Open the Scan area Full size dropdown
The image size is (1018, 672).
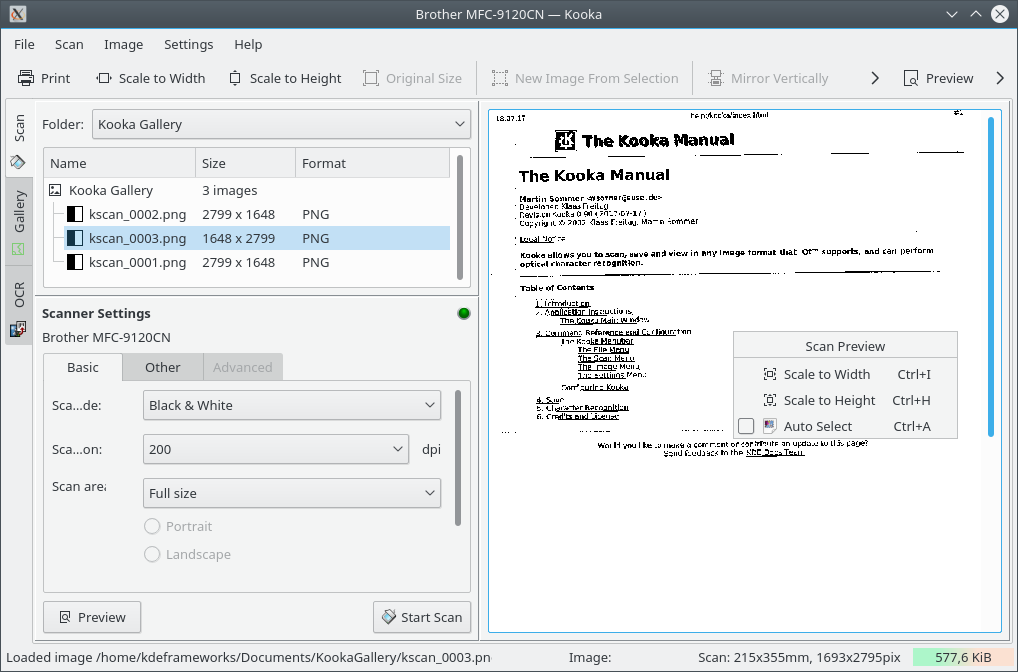[x=292, y=493]
